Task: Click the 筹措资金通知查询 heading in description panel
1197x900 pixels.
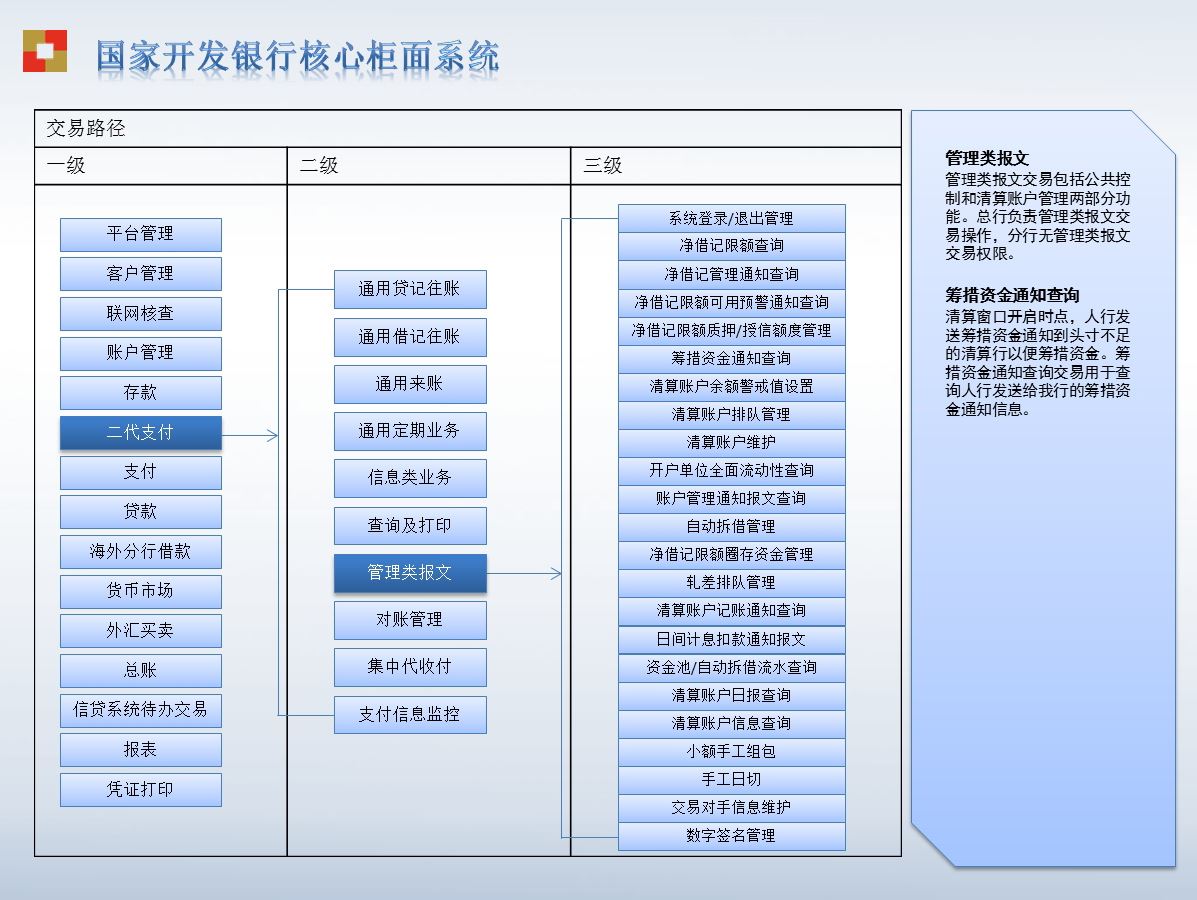Action: click(x=1012, y=295)
